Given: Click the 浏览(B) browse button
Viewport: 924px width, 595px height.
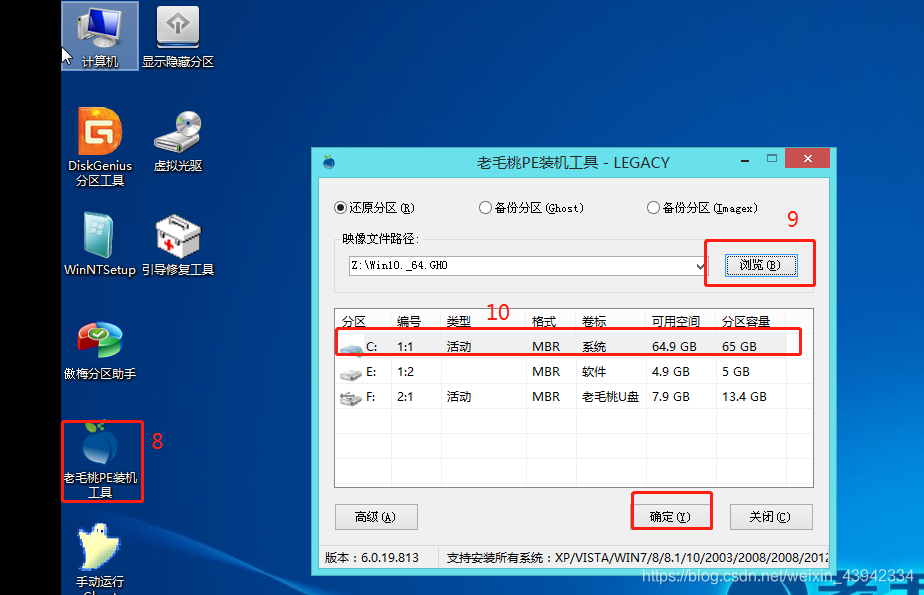Looking at the screenshot, I should 761,265.
